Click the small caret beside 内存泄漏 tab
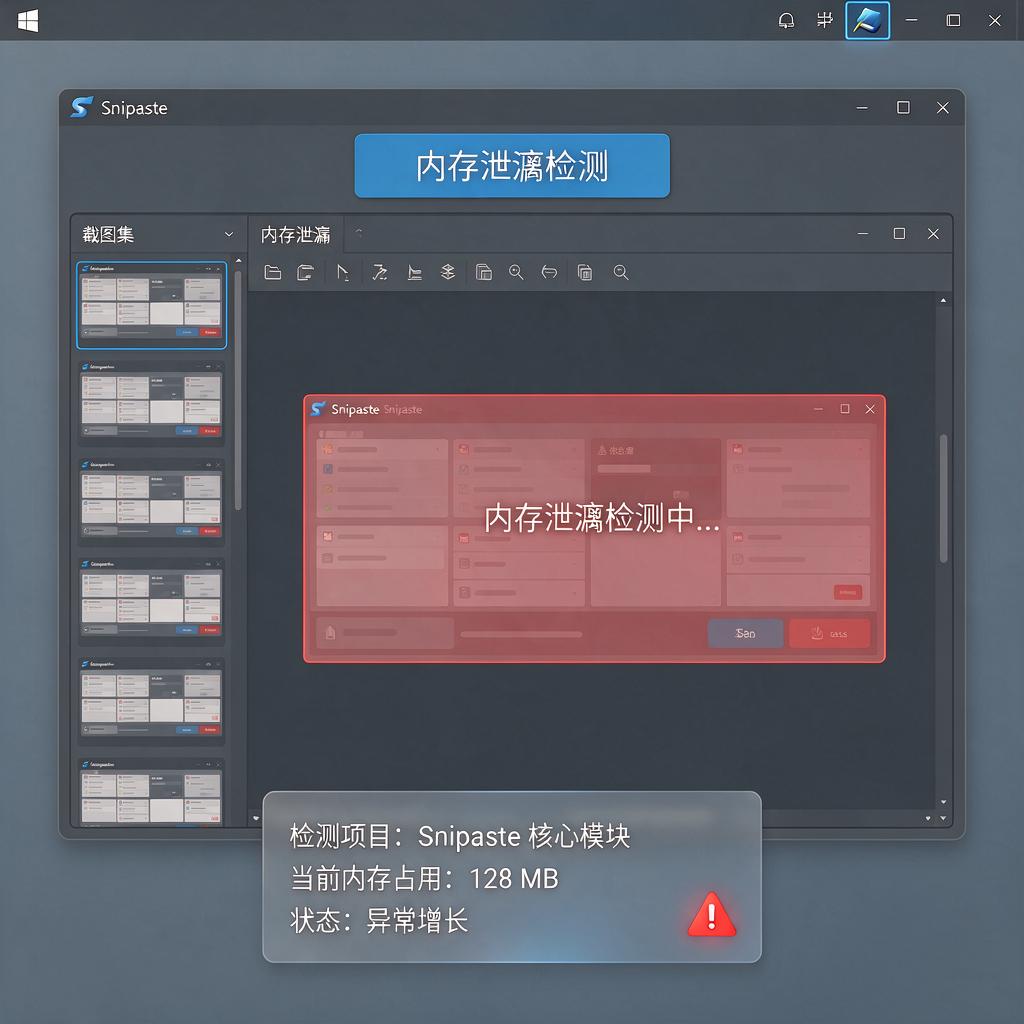 (x=359, y=231)
